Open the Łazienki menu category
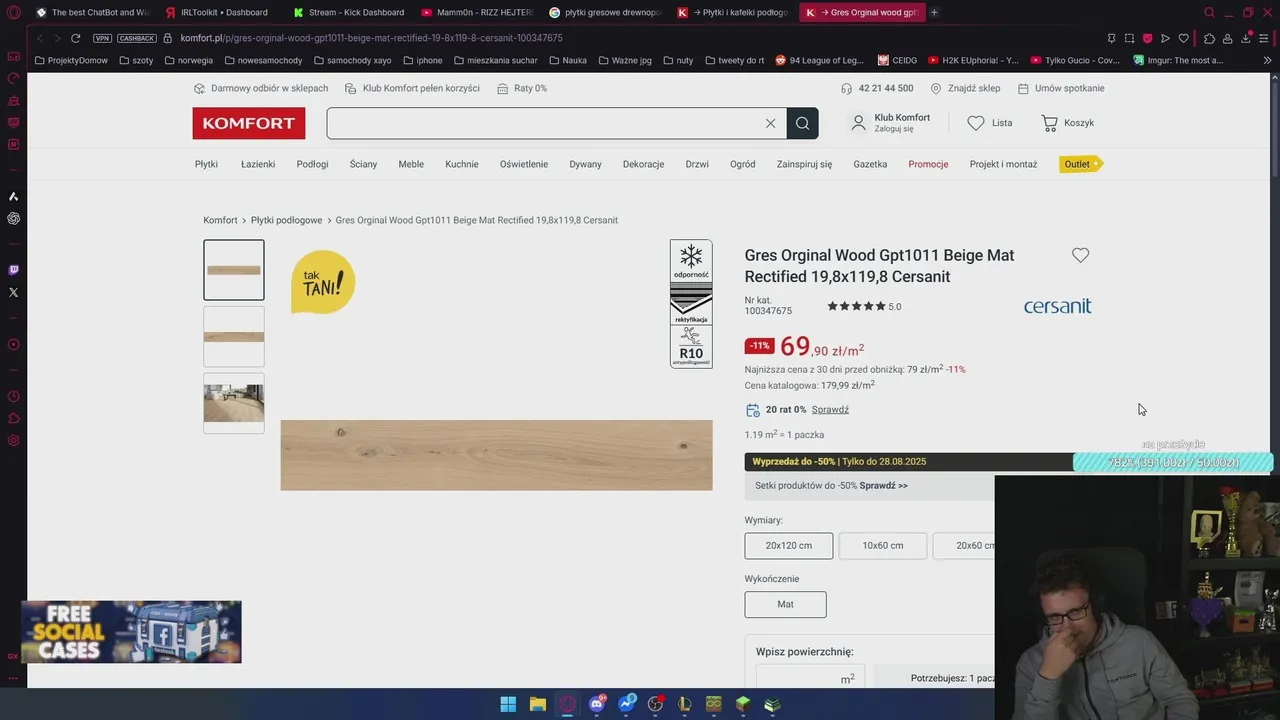This screenshot has height=720, width=1280. (x=258, y=164)
